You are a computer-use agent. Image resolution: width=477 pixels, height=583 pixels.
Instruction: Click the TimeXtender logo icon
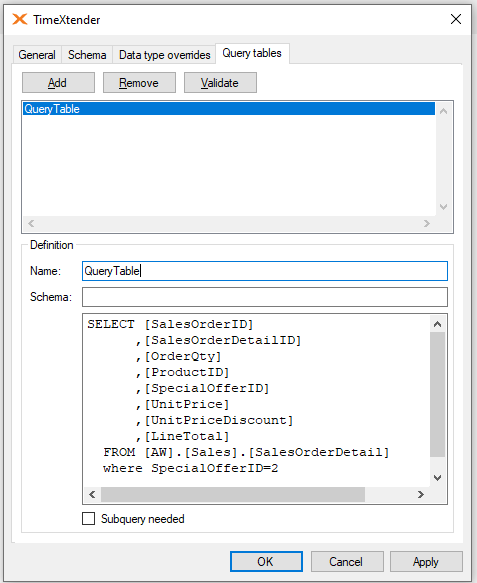tap(20, 19)
